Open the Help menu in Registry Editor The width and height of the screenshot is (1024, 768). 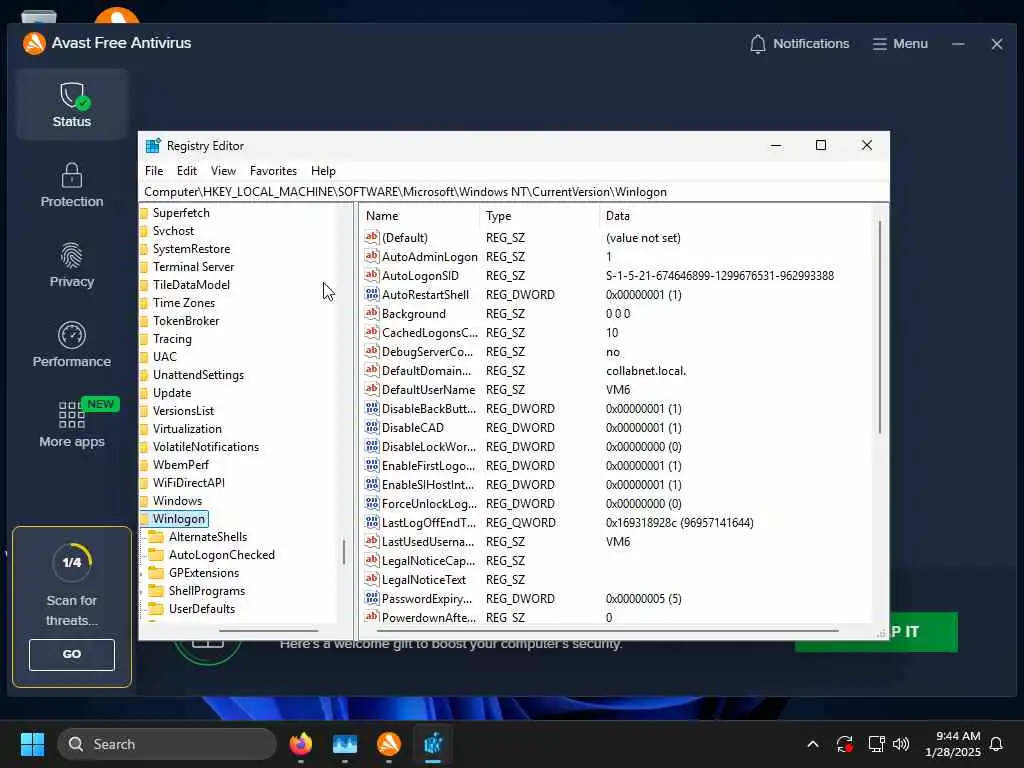[323, 171]
